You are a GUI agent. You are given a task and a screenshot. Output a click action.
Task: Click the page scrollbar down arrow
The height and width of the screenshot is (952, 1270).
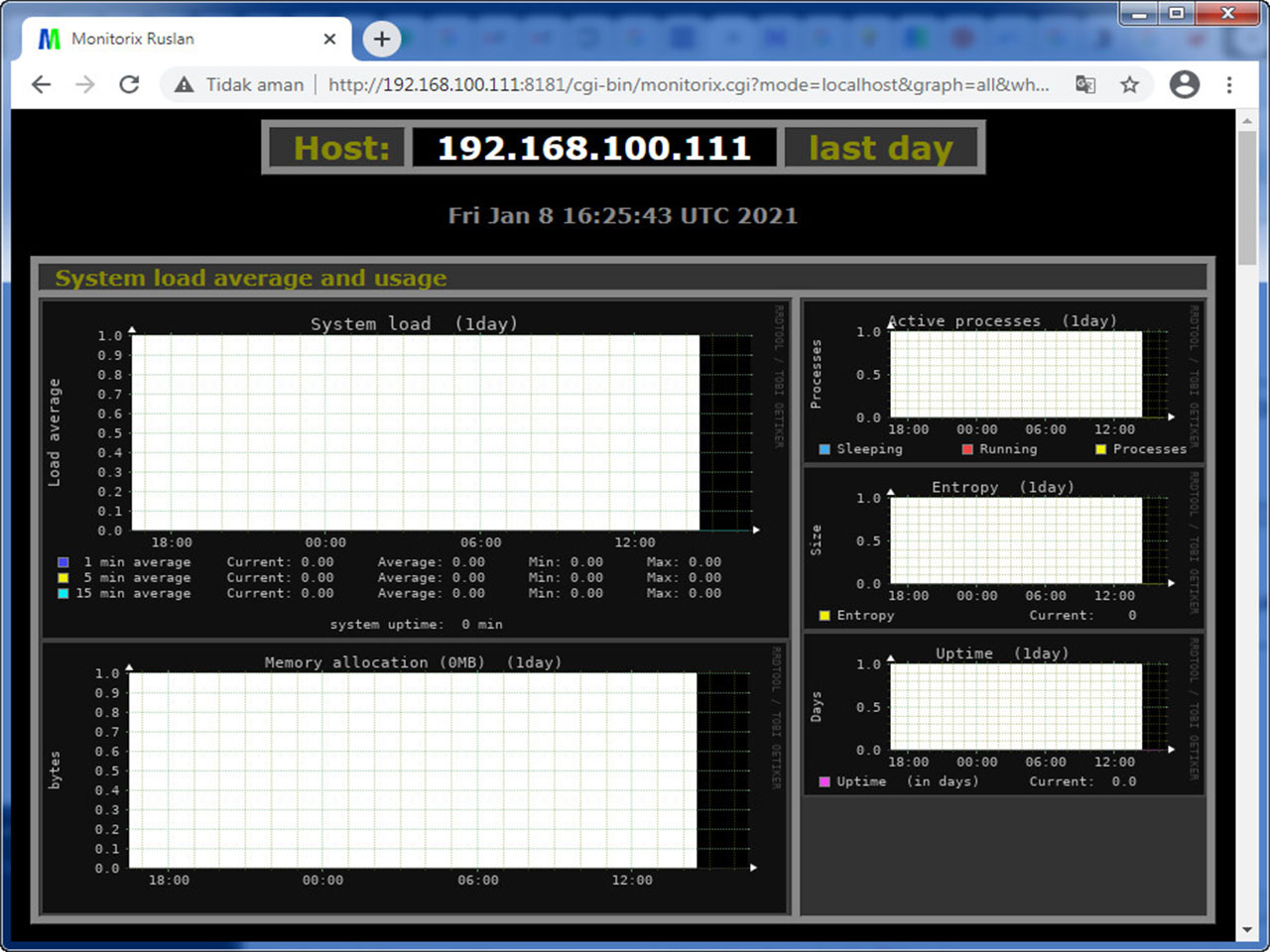coord(1247,930)
